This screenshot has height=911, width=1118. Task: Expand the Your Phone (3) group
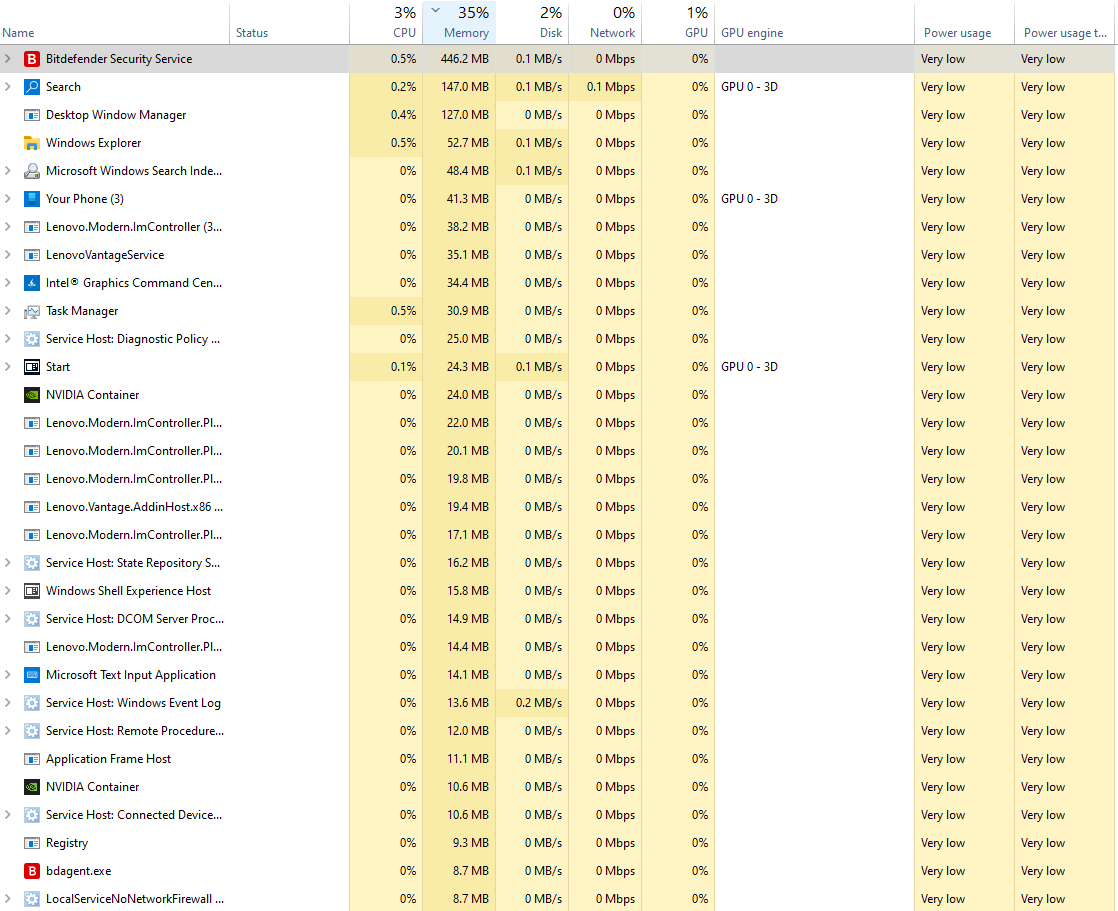(x=8, y=199)
